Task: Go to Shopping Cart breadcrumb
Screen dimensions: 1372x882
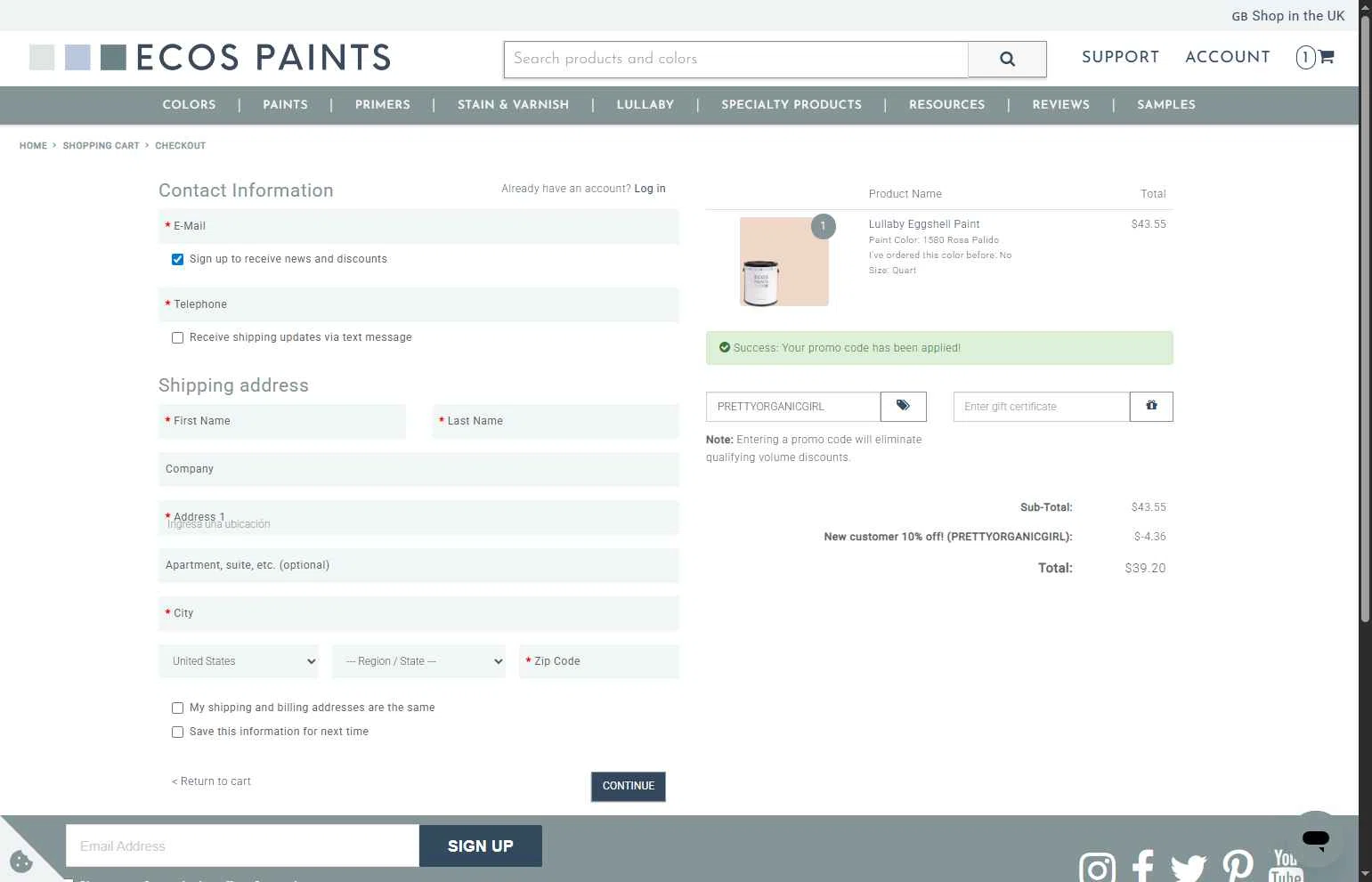Action: [x=101, y=146]
